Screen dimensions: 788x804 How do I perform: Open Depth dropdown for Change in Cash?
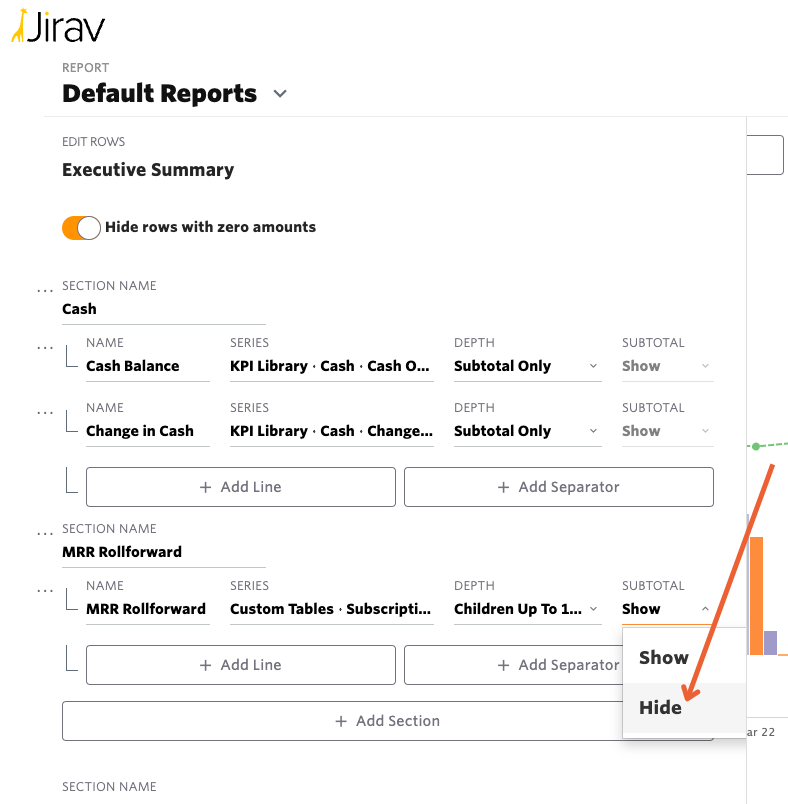point(526,431)
